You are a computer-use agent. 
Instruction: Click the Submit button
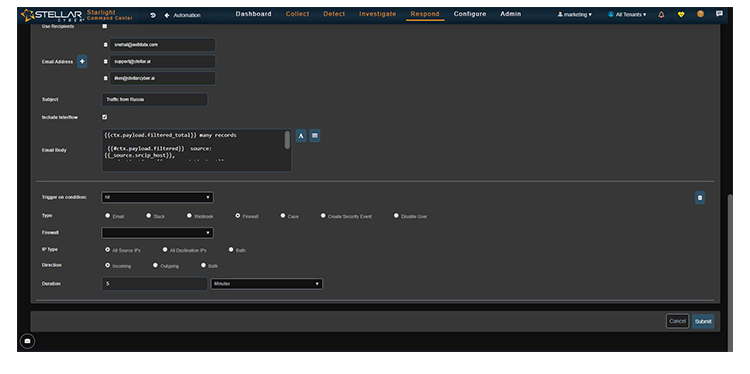tap(703, 321)
